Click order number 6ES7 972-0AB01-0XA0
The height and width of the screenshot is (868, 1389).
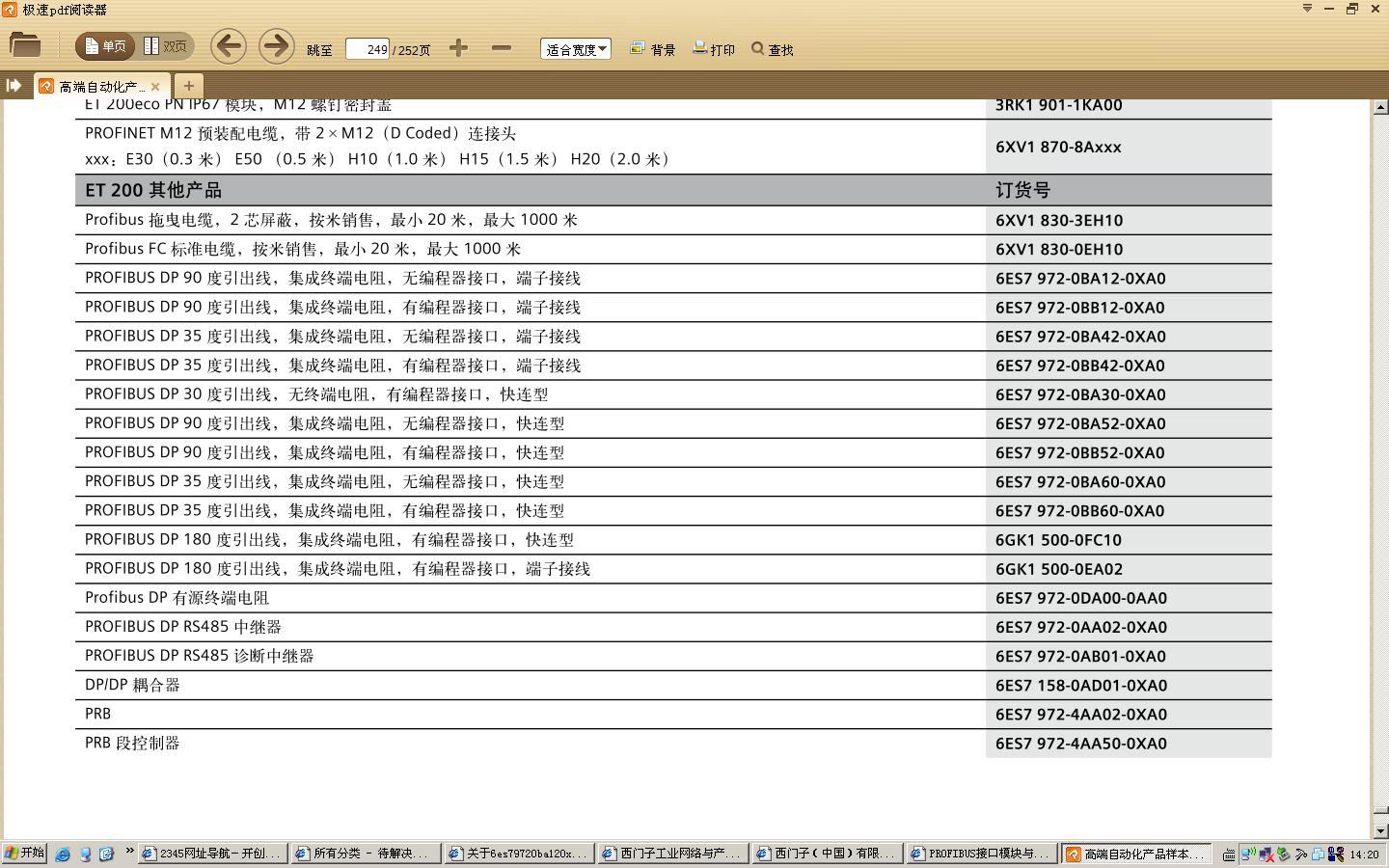pyautogui.click(x=1080, y=656)
